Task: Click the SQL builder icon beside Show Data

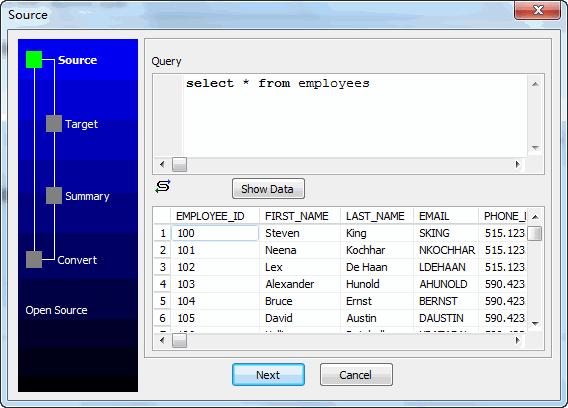Action: point(163,186)
